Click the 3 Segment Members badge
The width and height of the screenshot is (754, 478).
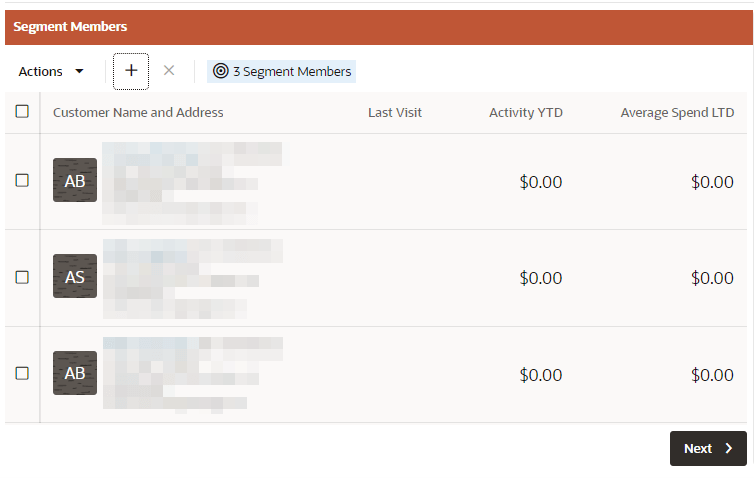click(281, 71)
